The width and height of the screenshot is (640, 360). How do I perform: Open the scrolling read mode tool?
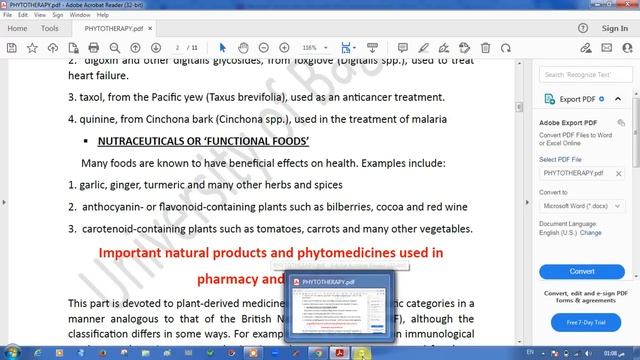(372, 48)
